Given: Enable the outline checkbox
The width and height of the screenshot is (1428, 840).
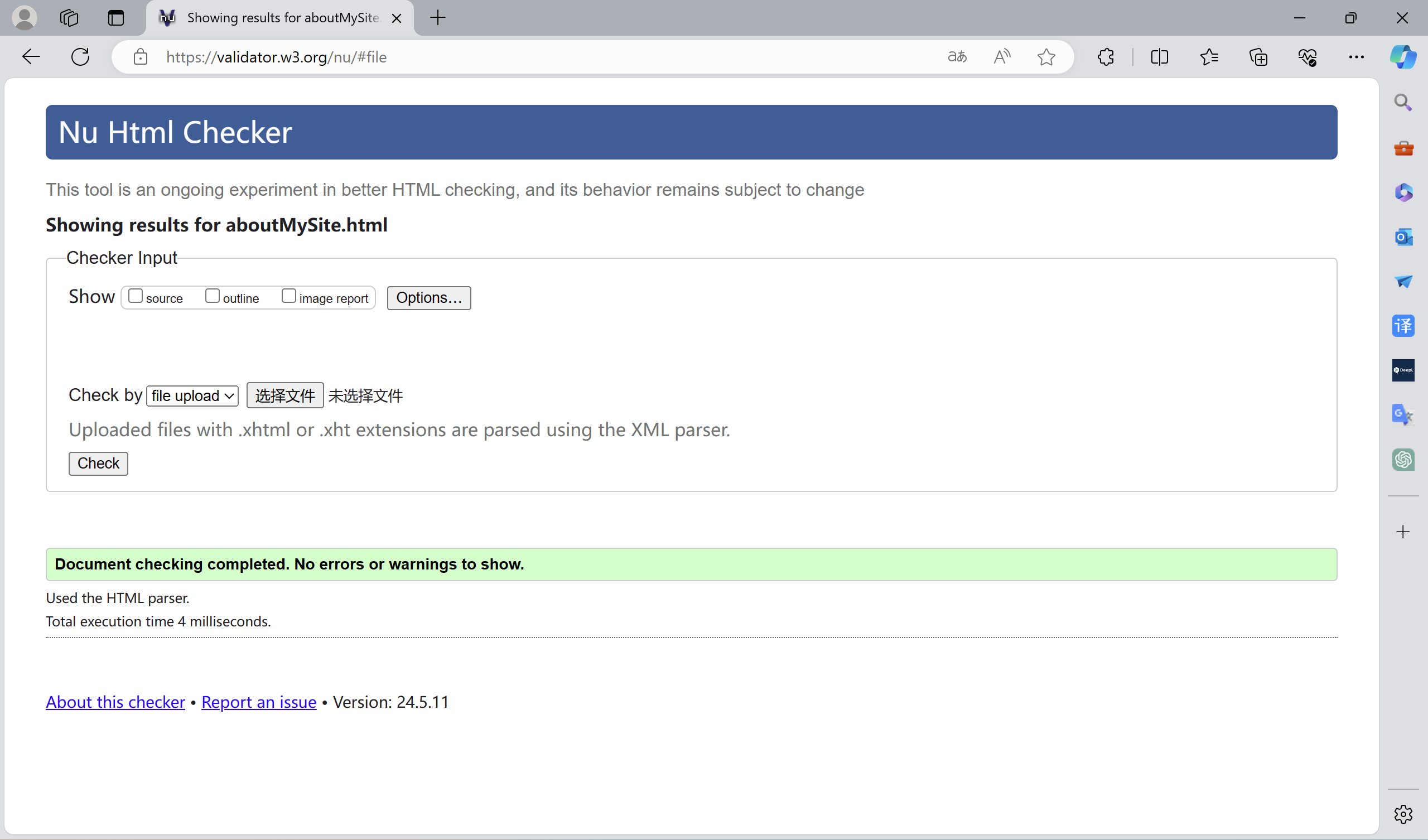Looking at the screenshot, I should tap(213, 296).
